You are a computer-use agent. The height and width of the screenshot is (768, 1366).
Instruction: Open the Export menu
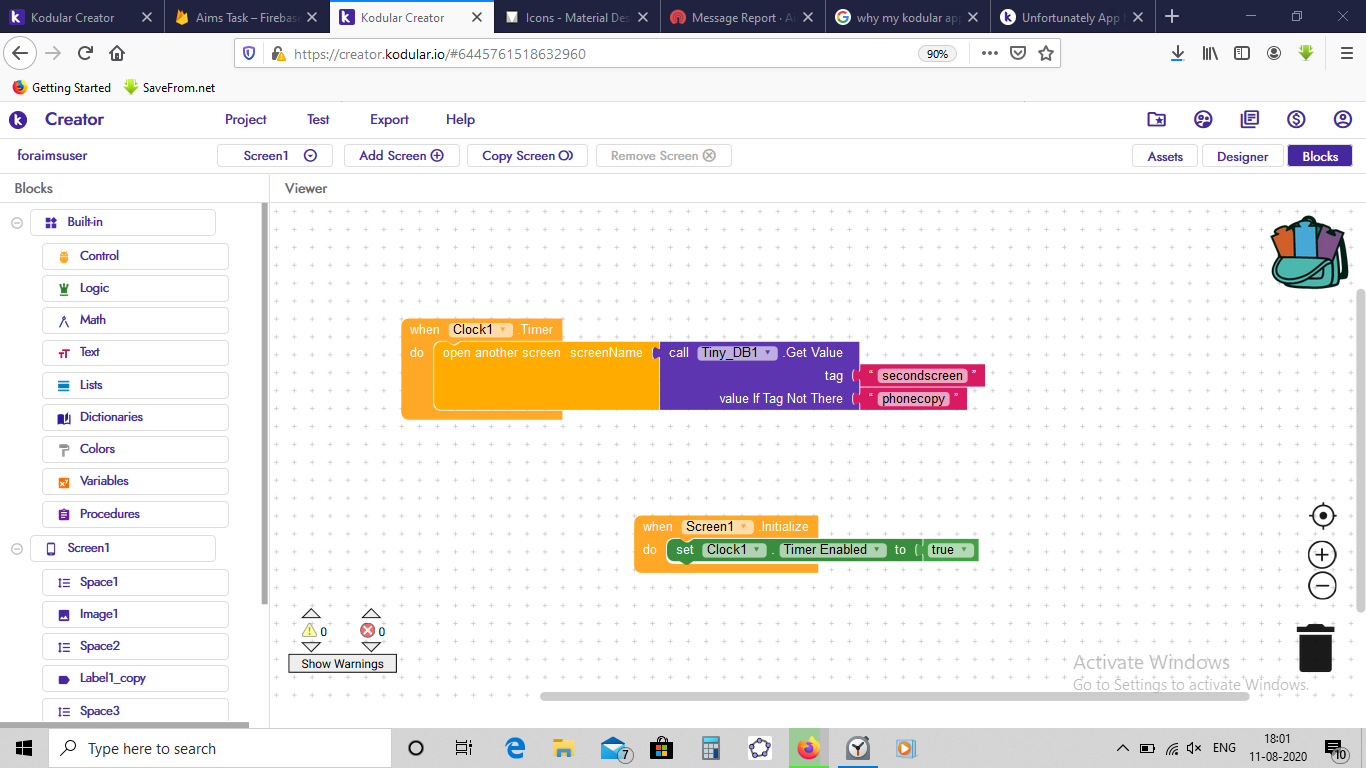(389, 119)
